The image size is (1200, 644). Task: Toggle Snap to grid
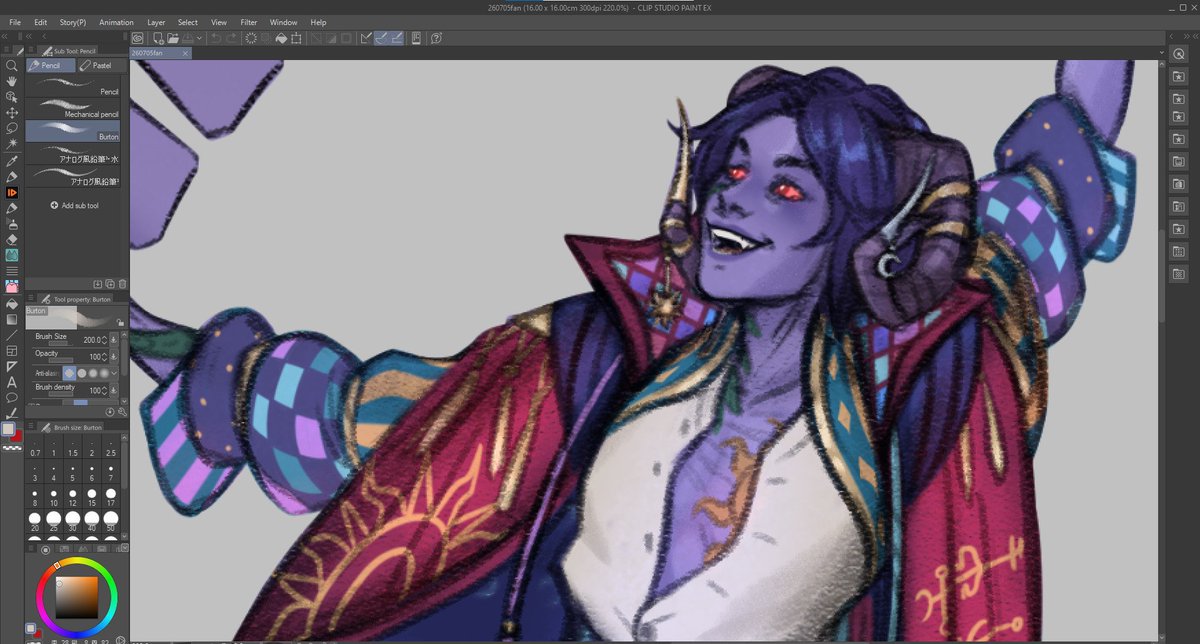pos(397,38)
